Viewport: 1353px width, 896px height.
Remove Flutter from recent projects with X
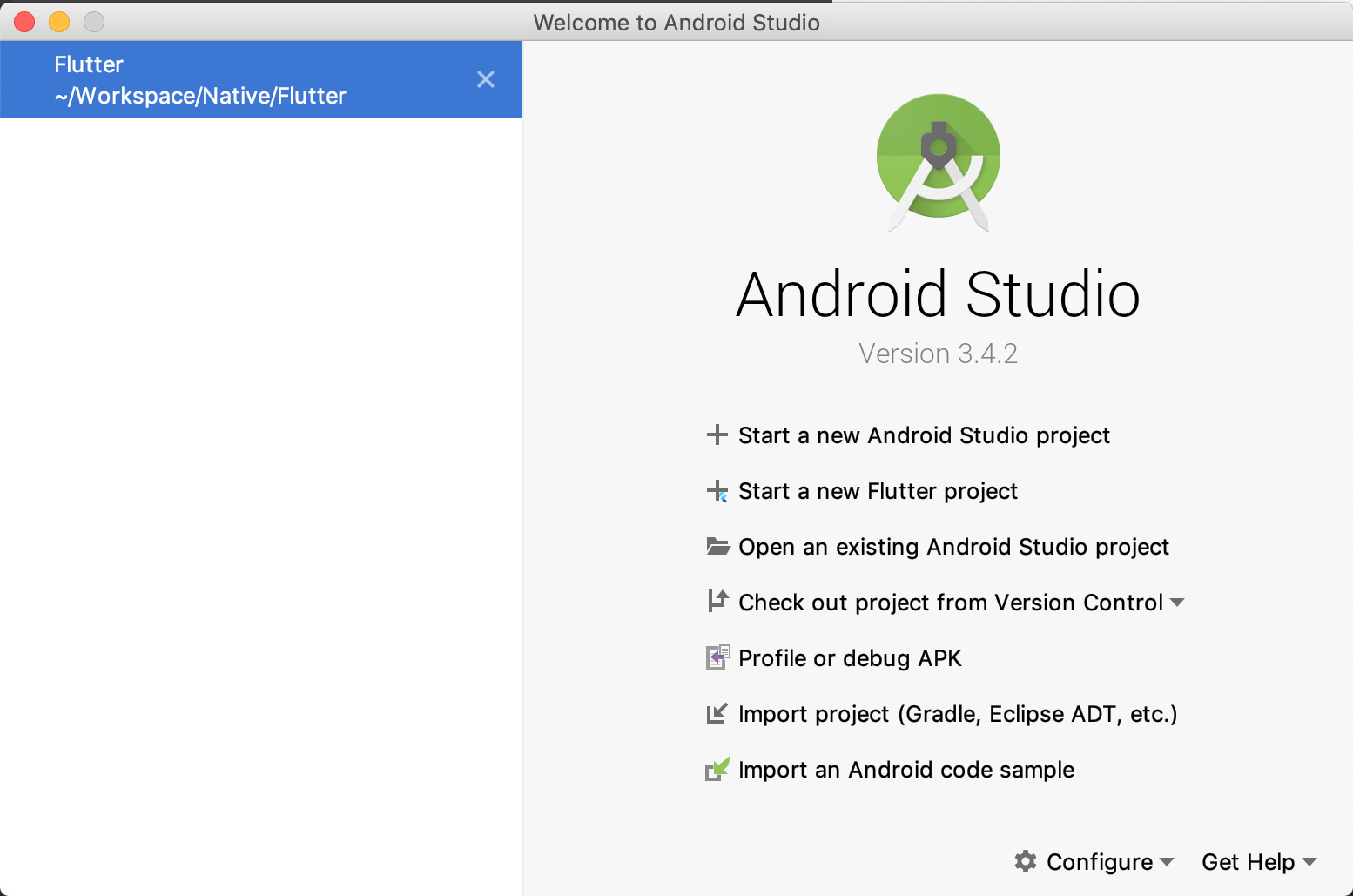pos(486,79)
